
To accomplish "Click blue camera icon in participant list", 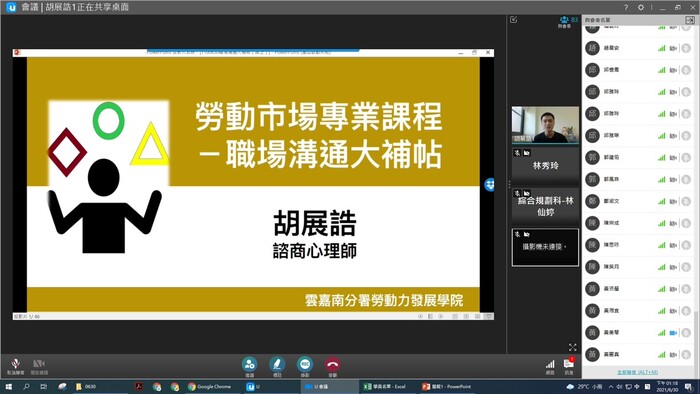I will point(673,332).
